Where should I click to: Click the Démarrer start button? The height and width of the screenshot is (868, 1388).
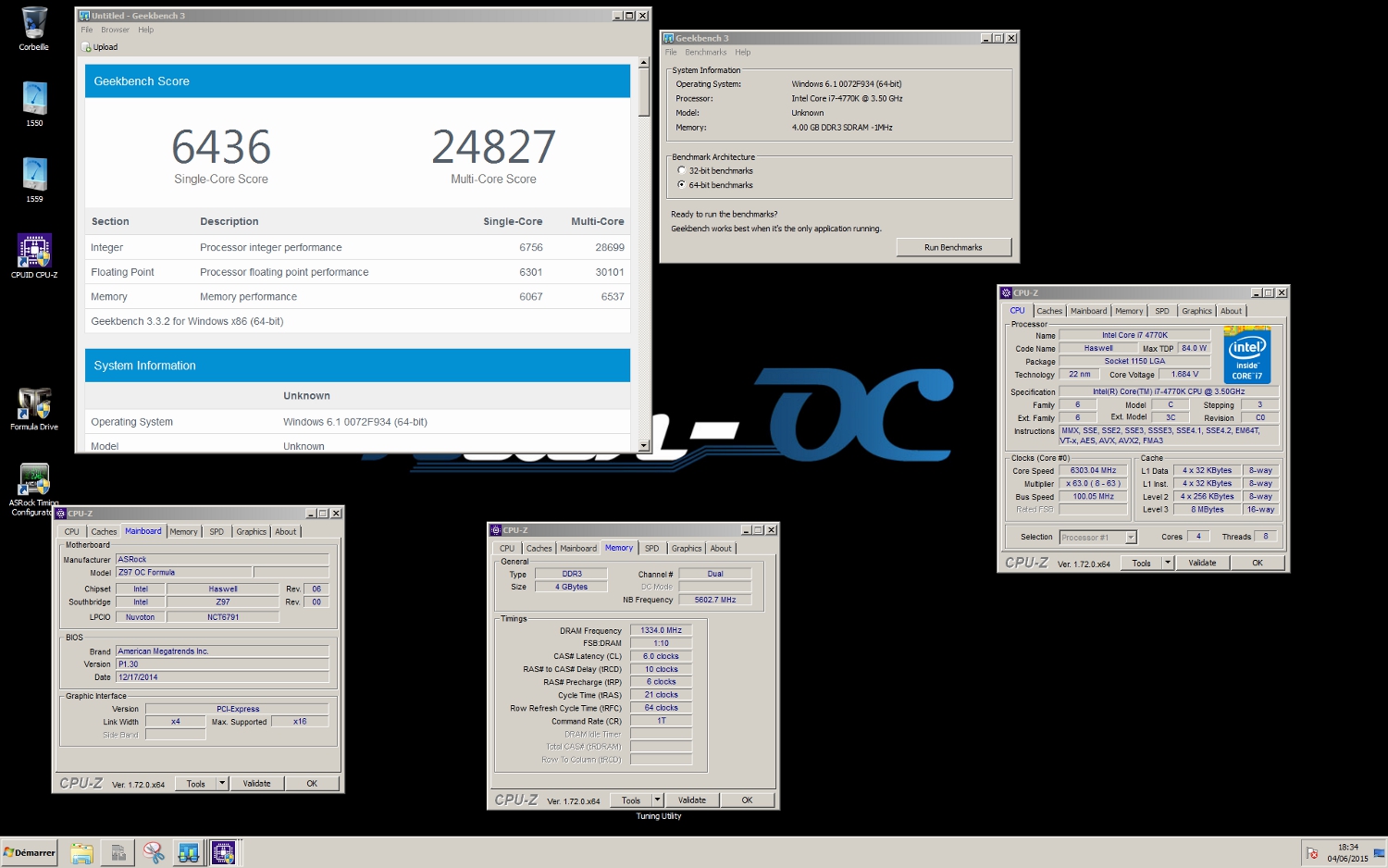coord(30,852)
